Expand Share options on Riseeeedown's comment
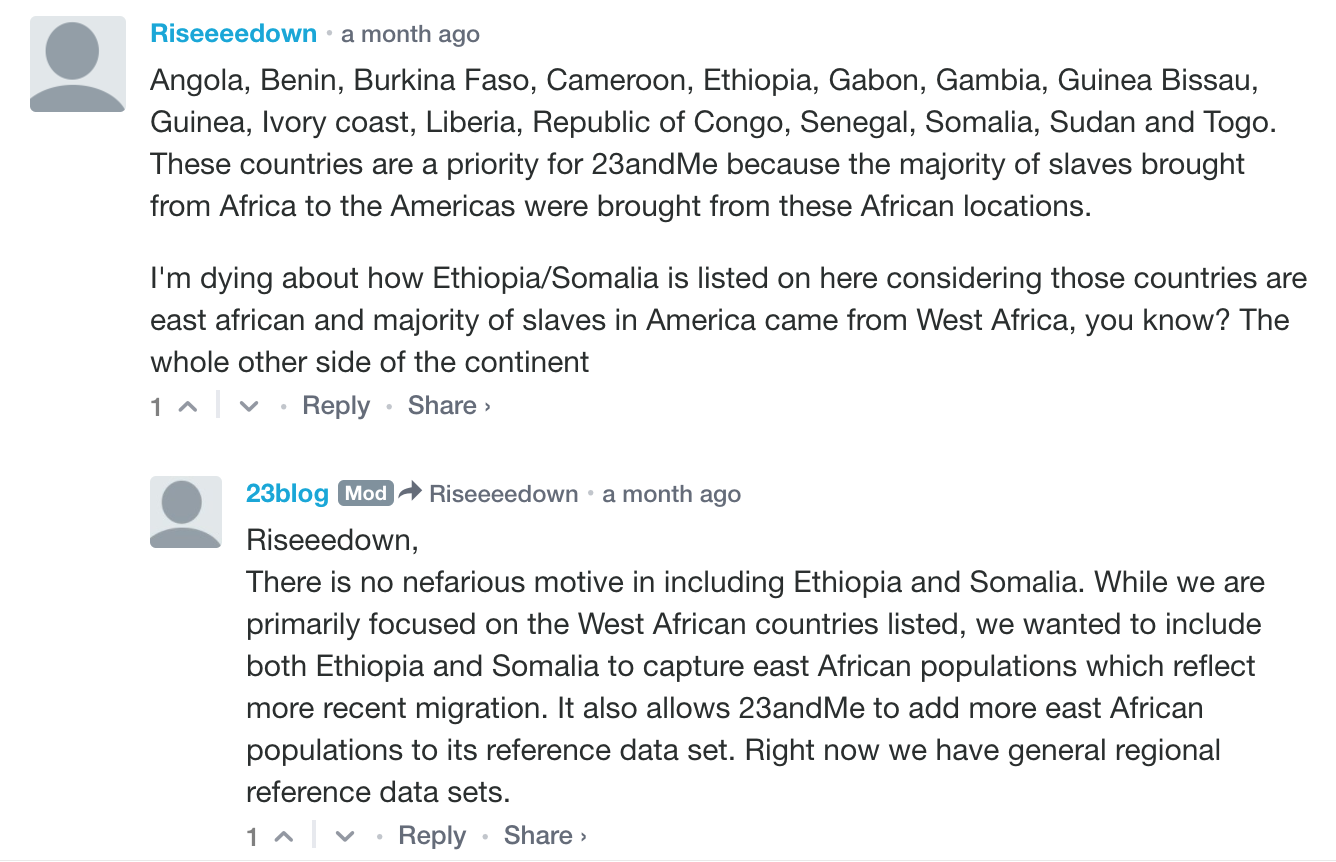This screenshot has height=862, width=1336. (x=448, y=406)
